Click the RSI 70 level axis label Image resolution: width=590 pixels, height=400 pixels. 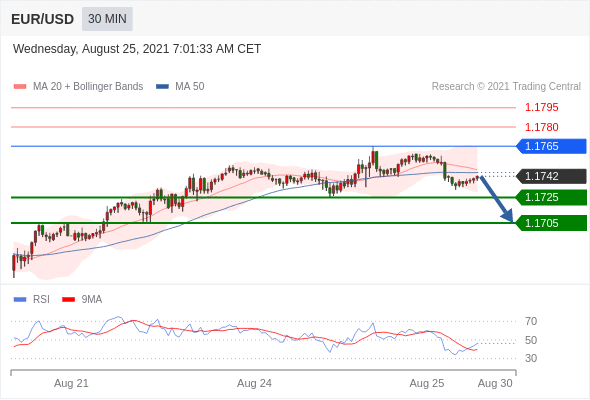coord(531,321)
